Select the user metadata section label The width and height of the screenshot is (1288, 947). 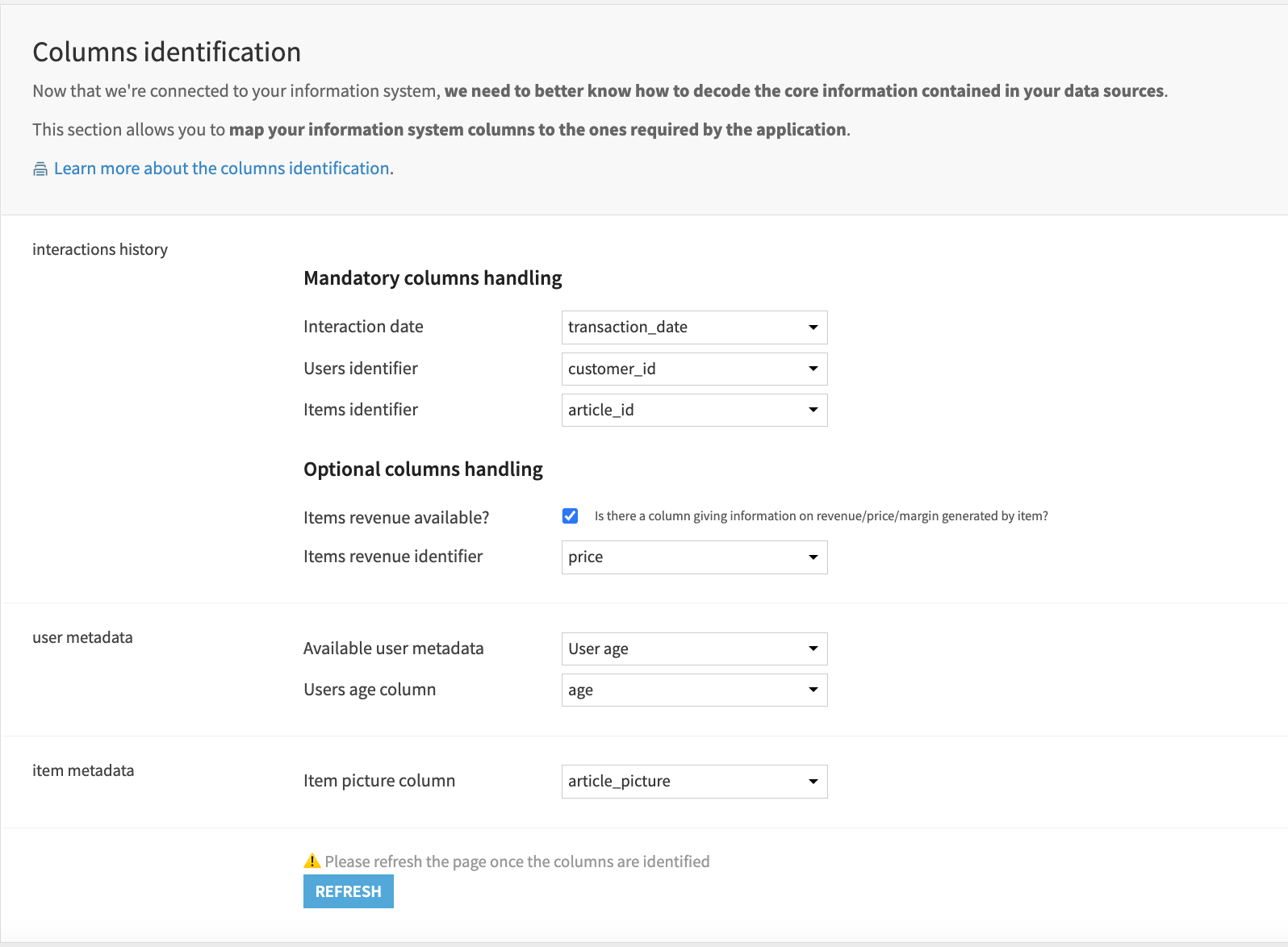coord(82,638)
